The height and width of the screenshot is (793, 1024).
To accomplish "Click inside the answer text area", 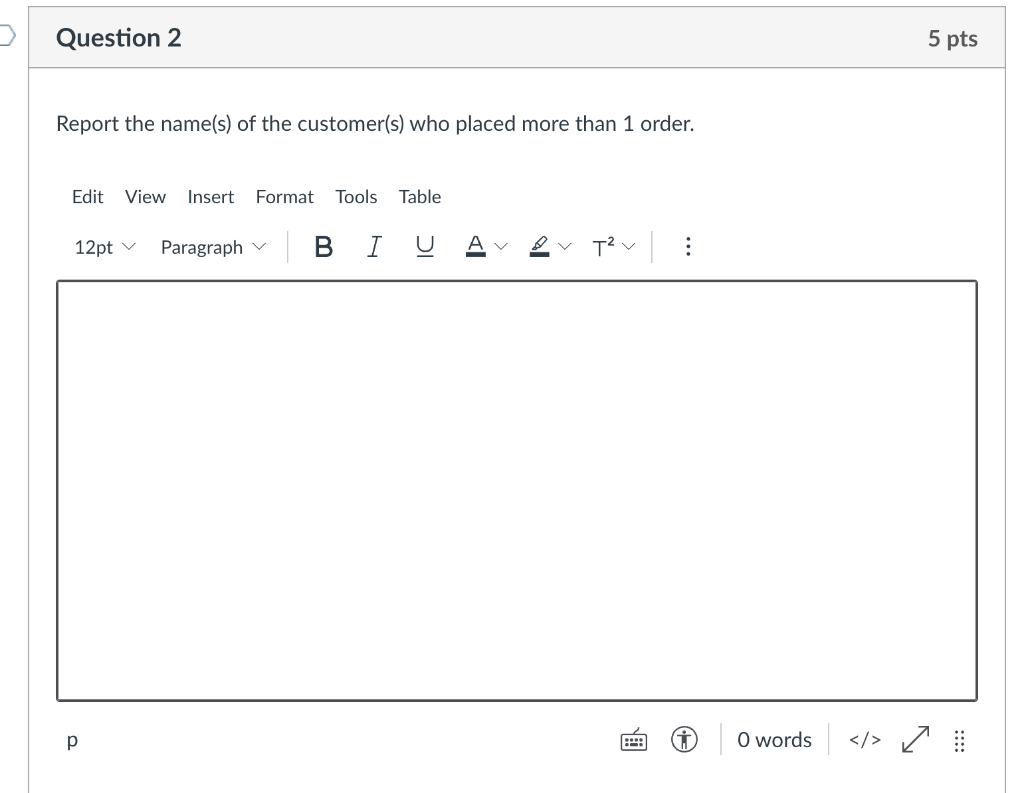I will 517,491.
